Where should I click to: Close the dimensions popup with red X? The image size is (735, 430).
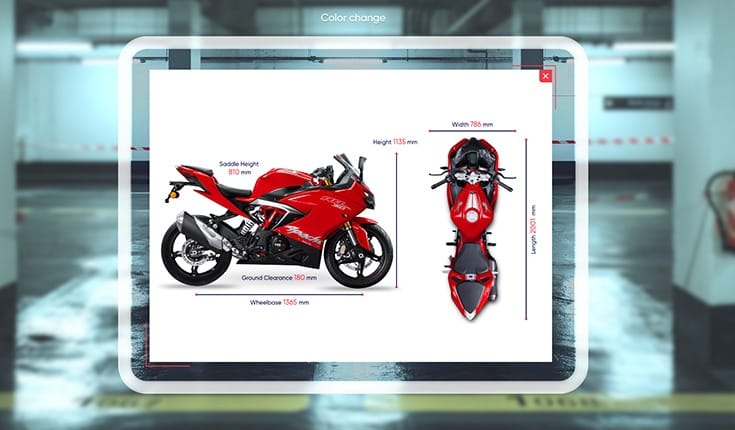point(546,76)
